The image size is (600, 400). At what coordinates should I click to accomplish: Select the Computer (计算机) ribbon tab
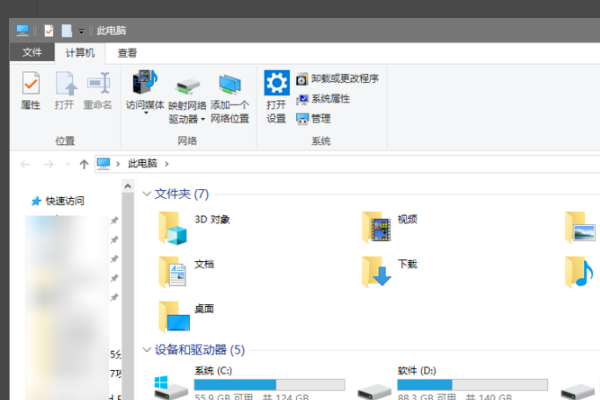[80, 53]
